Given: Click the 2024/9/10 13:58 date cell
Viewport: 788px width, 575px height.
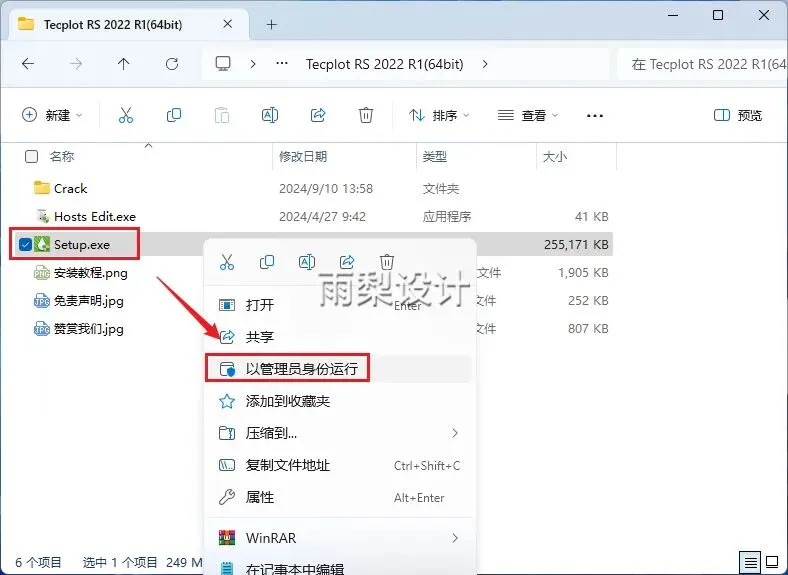Looking at the screenshot, I should (326, 188).
